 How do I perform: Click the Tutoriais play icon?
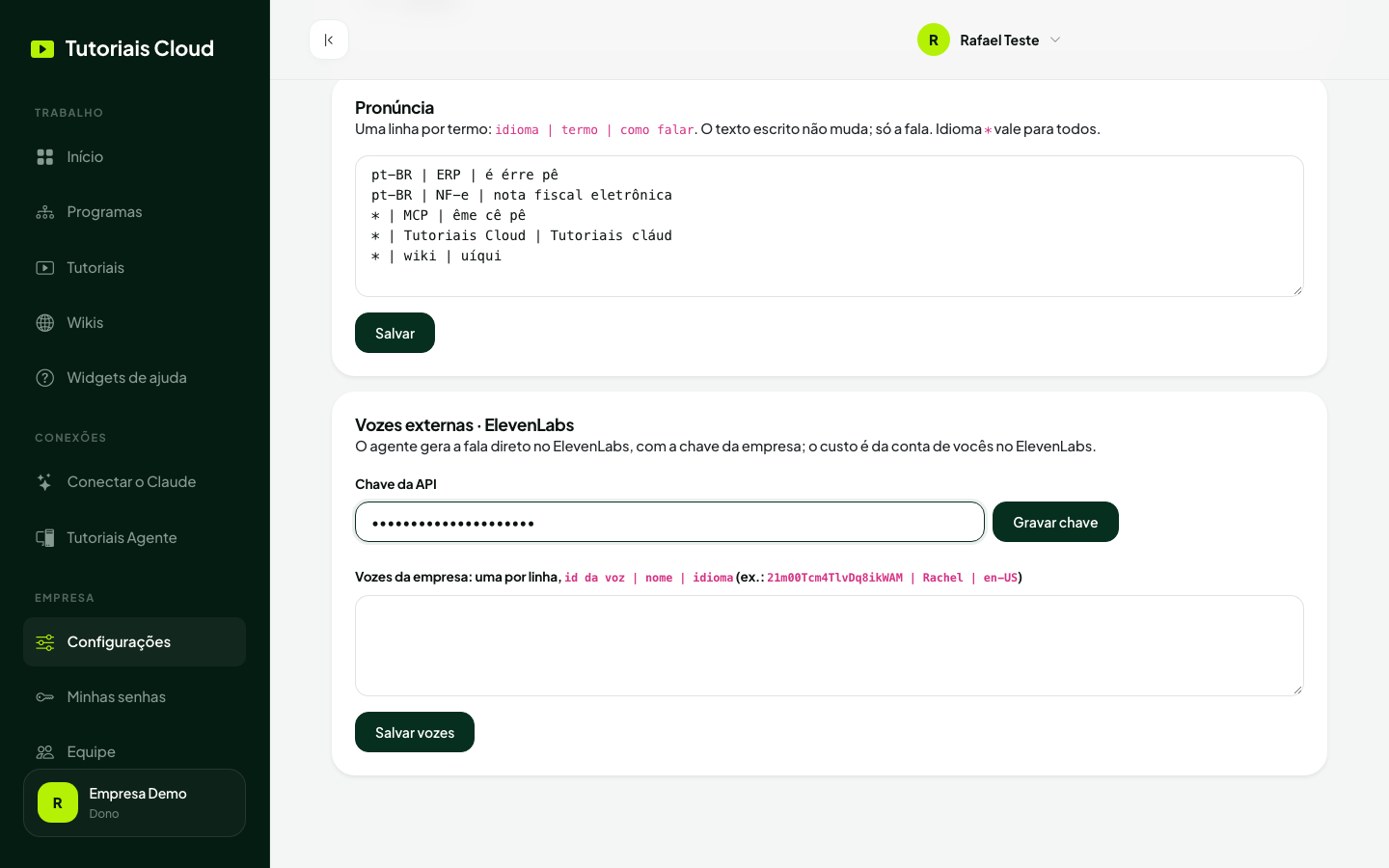(x=45, y=268)
